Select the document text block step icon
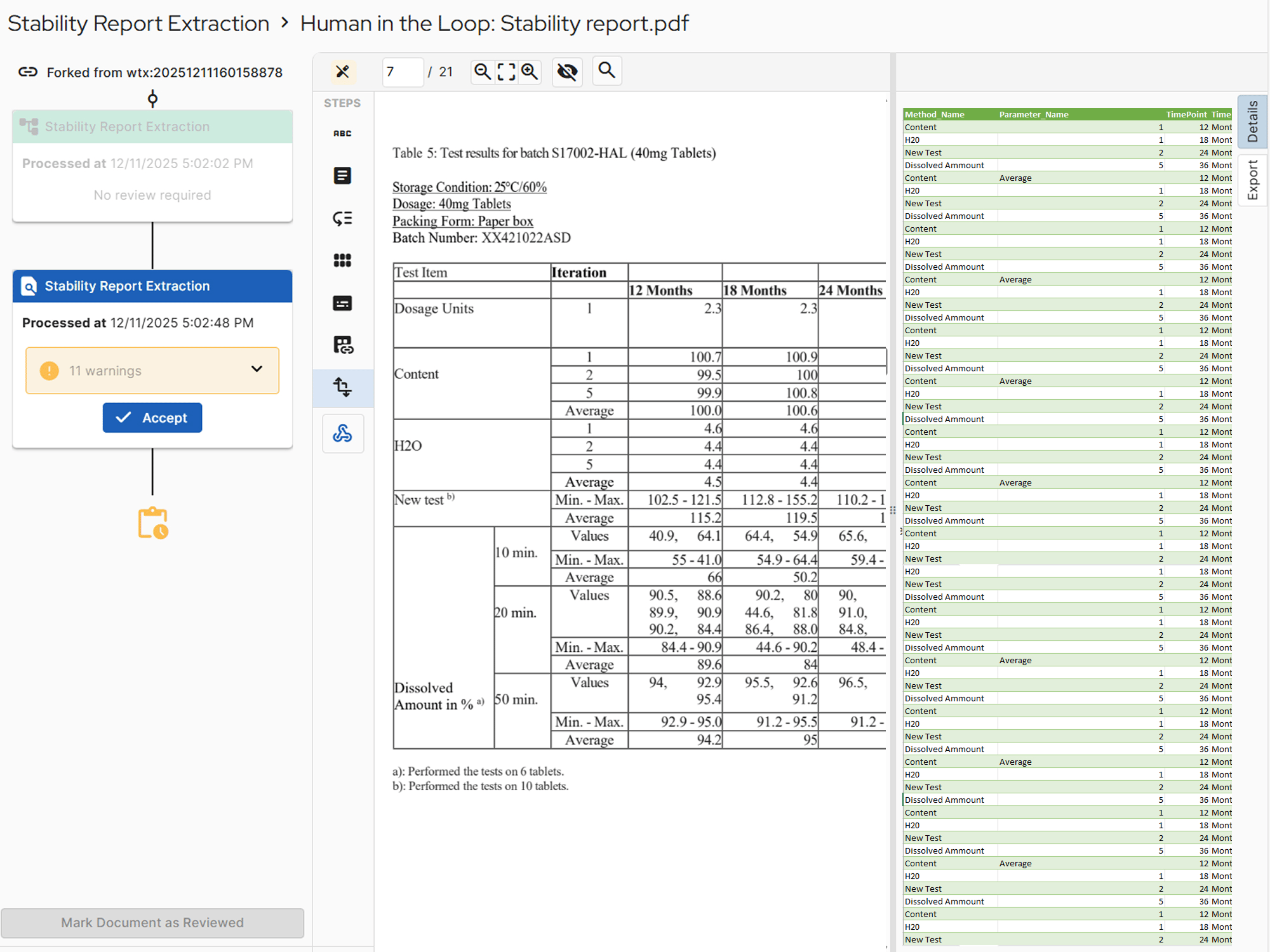 (x=342, y=176)
